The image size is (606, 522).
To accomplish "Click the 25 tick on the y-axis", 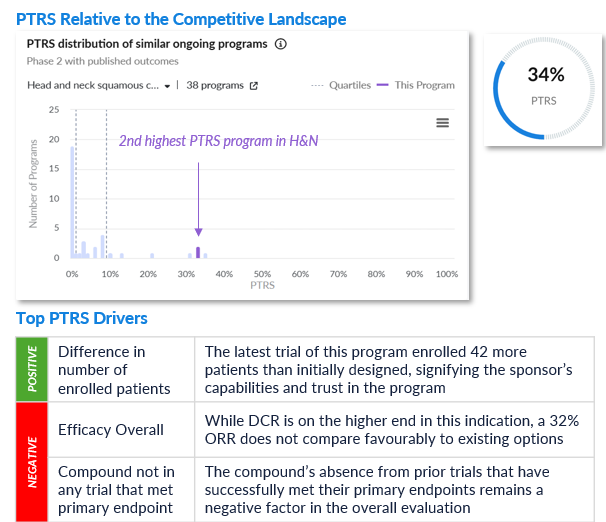I will click(54, 110).
